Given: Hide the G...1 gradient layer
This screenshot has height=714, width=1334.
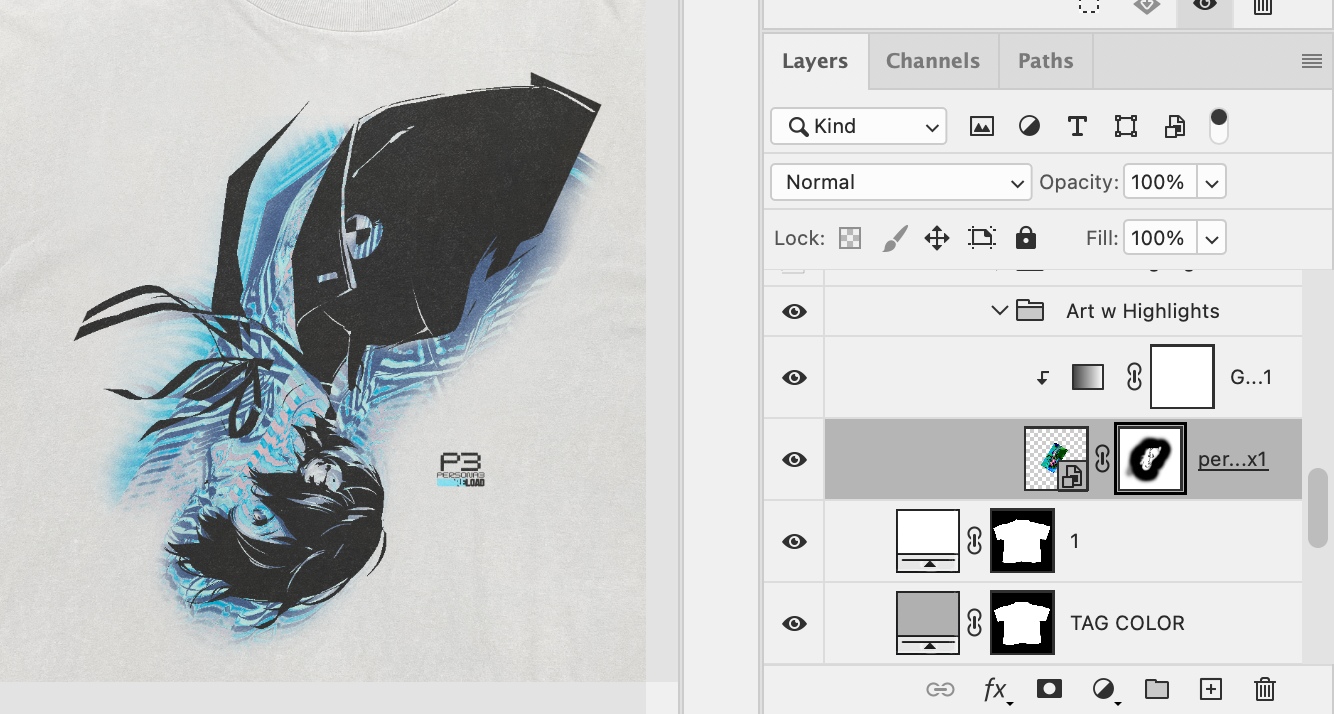Looking at the screenshot, I should click(794, 377).
